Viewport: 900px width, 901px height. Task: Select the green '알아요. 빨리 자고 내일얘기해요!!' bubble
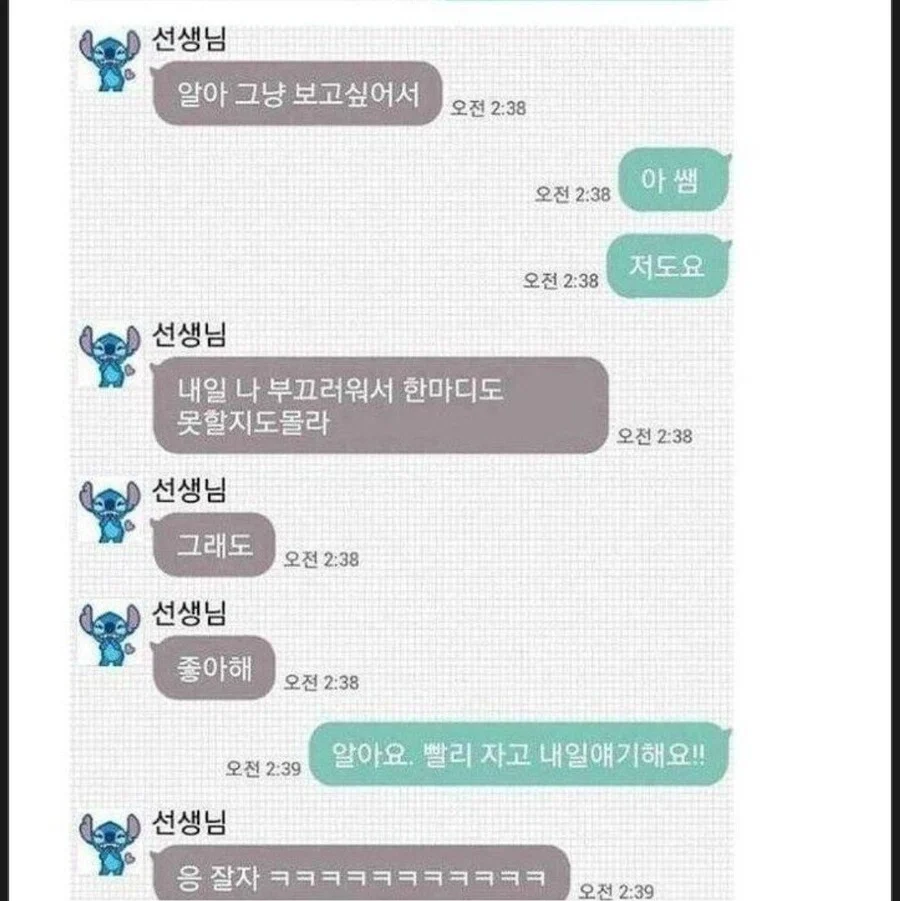pyautogui.click(x=519, y=754)
